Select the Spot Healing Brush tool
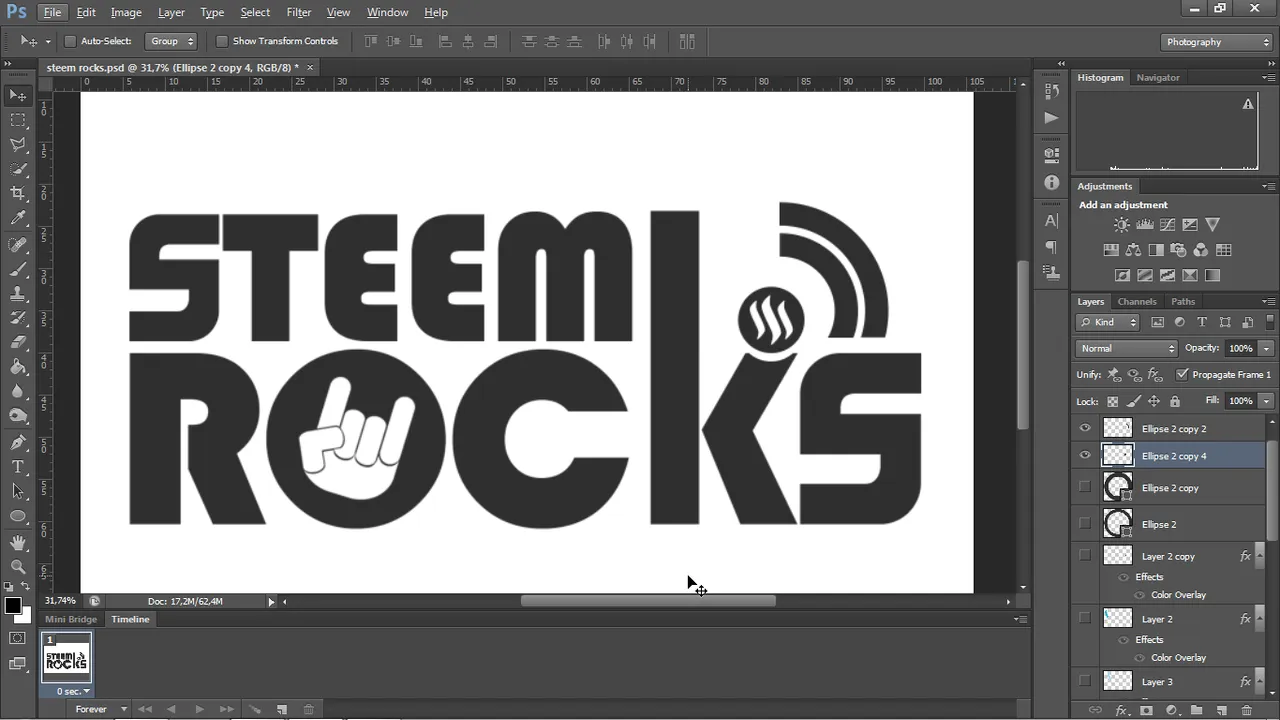 coord(18,245)
